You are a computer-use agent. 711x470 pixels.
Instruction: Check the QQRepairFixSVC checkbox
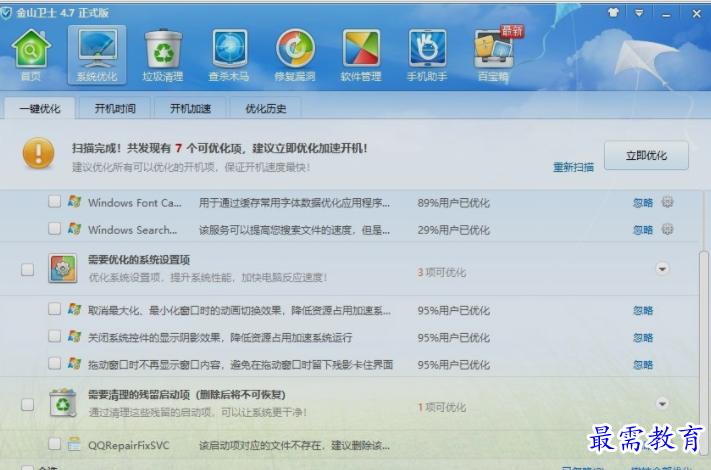(x=54, y=444)
